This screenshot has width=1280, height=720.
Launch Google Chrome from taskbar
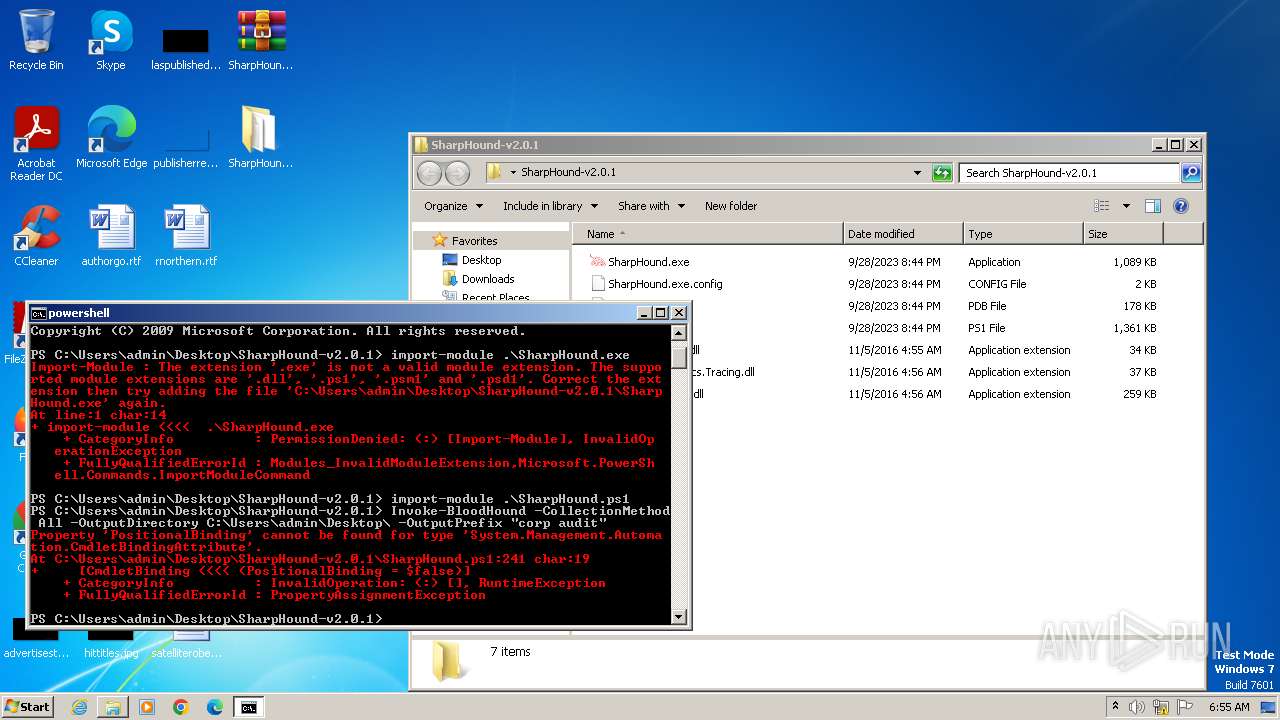tap(181, 707)
